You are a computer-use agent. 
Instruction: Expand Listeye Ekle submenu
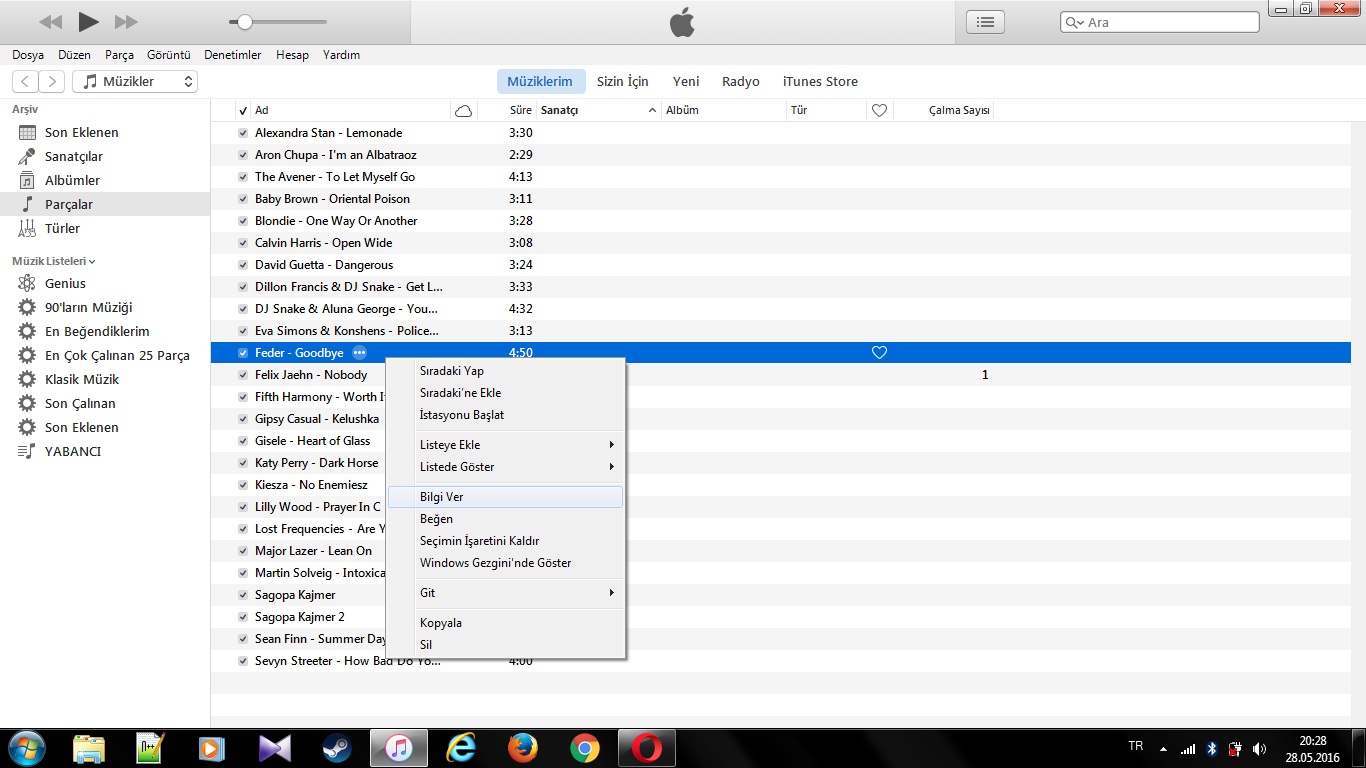[x=506, y=444]
